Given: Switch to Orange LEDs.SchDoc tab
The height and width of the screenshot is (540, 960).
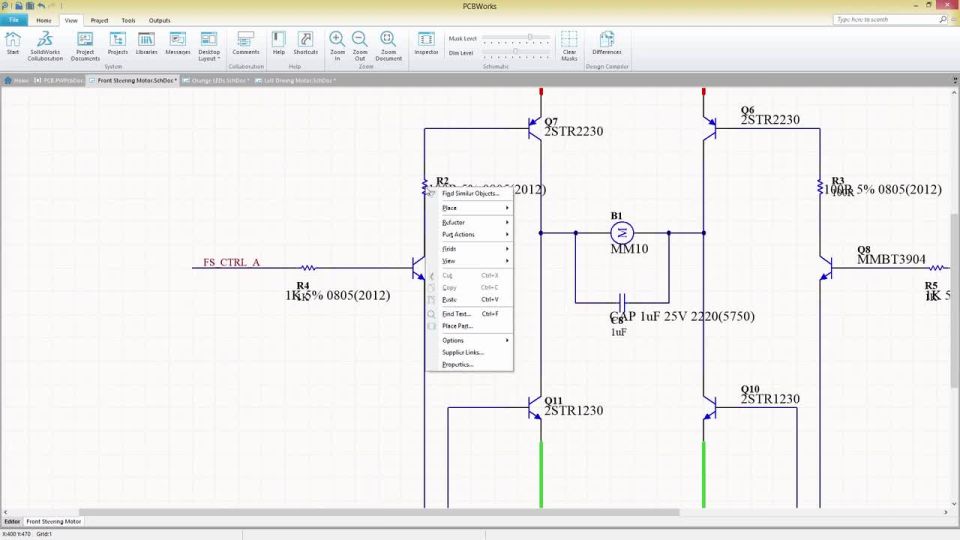Looking at the screenshot, I should click(x=216, y=80).
